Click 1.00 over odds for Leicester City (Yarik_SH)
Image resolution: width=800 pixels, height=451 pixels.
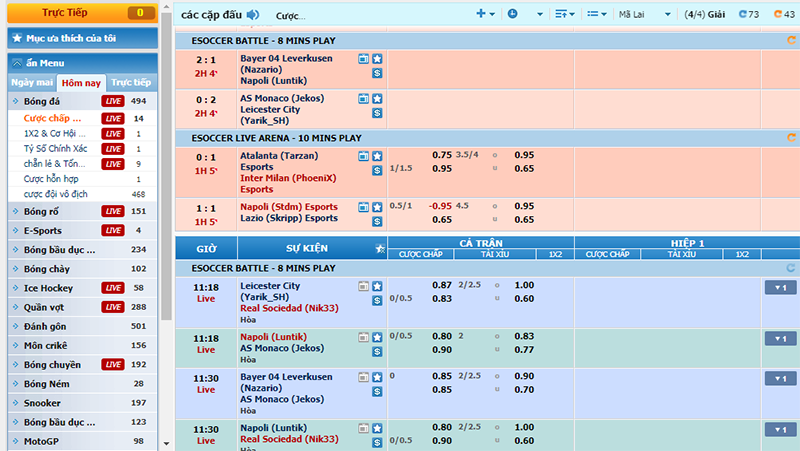(x=524, y=285)
